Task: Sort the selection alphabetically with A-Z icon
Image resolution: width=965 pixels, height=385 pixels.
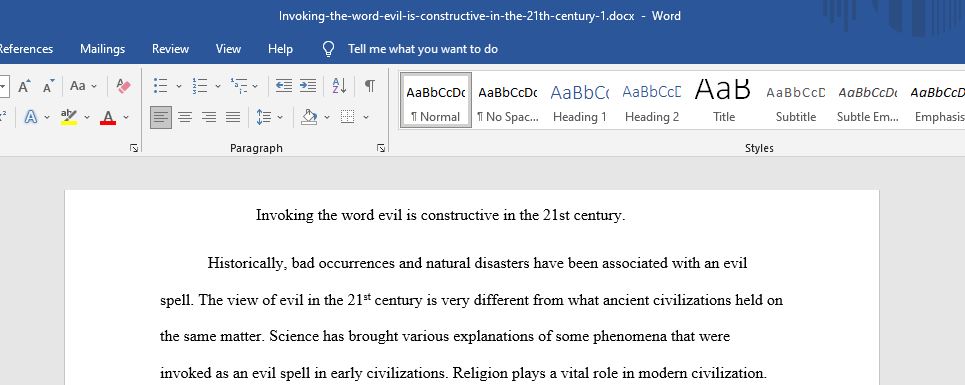Action: coord(340,86)
